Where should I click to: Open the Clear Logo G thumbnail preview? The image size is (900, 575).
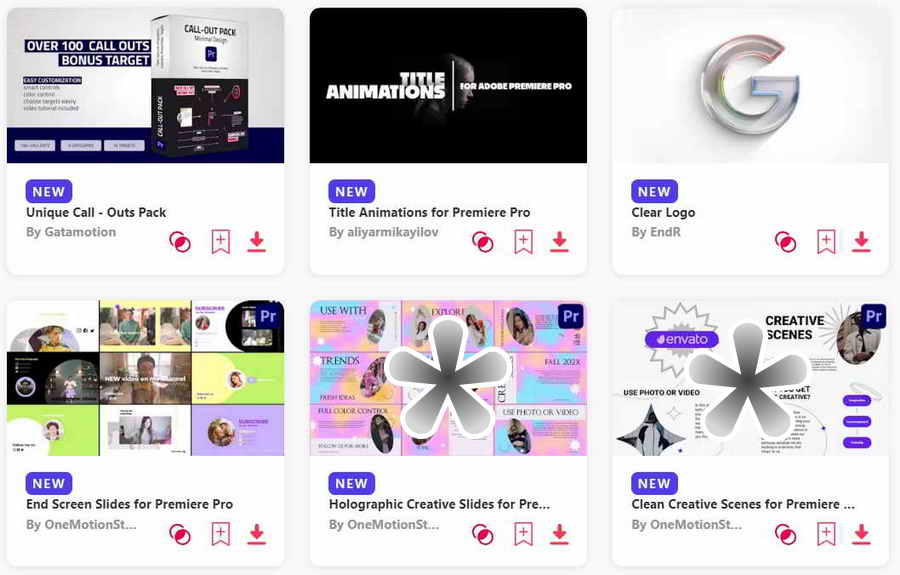tap(750, 86)
